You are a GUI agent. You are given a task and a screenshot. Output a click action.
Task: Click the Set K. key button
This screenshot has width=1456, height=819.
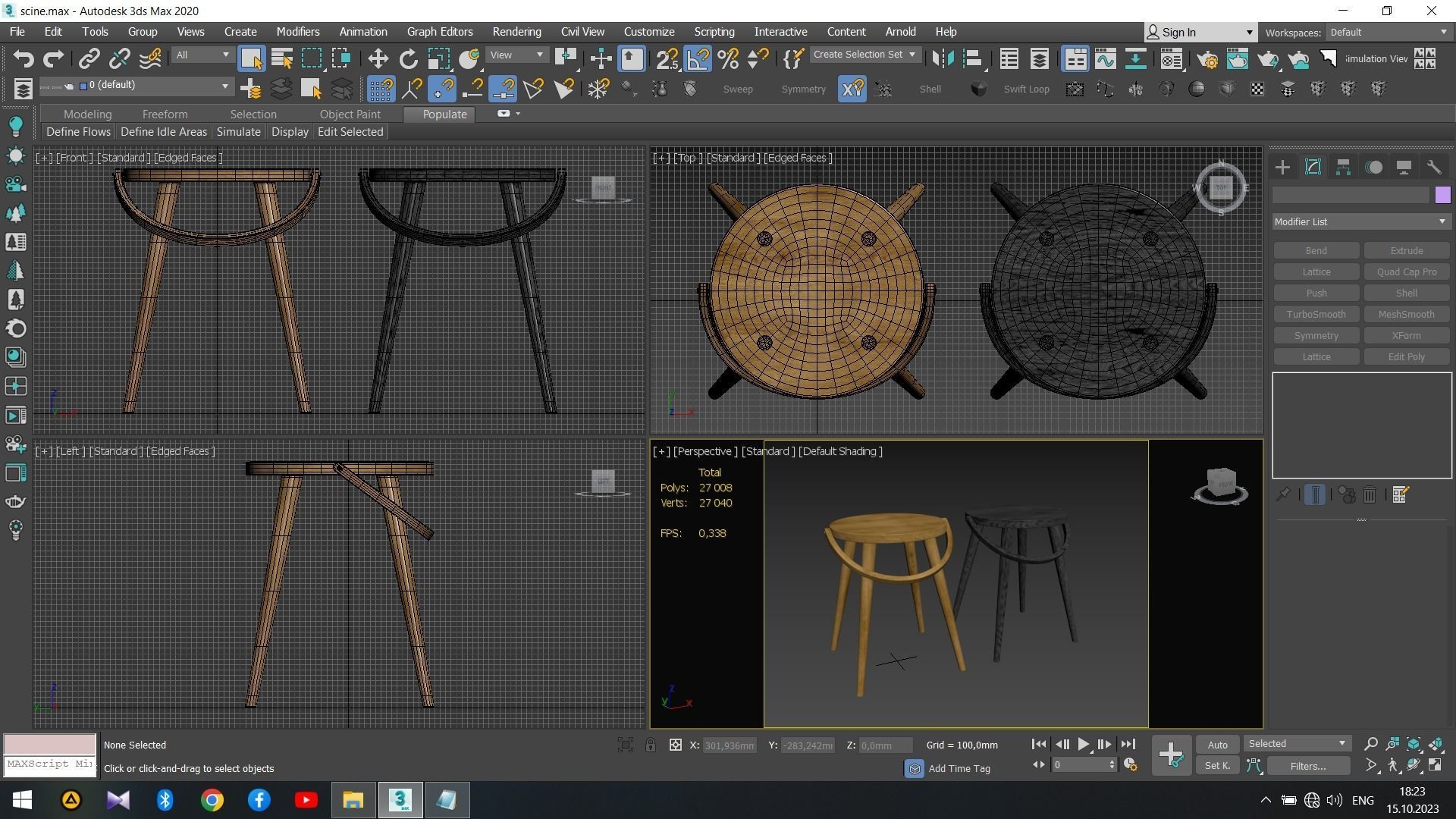(1217, 766)
